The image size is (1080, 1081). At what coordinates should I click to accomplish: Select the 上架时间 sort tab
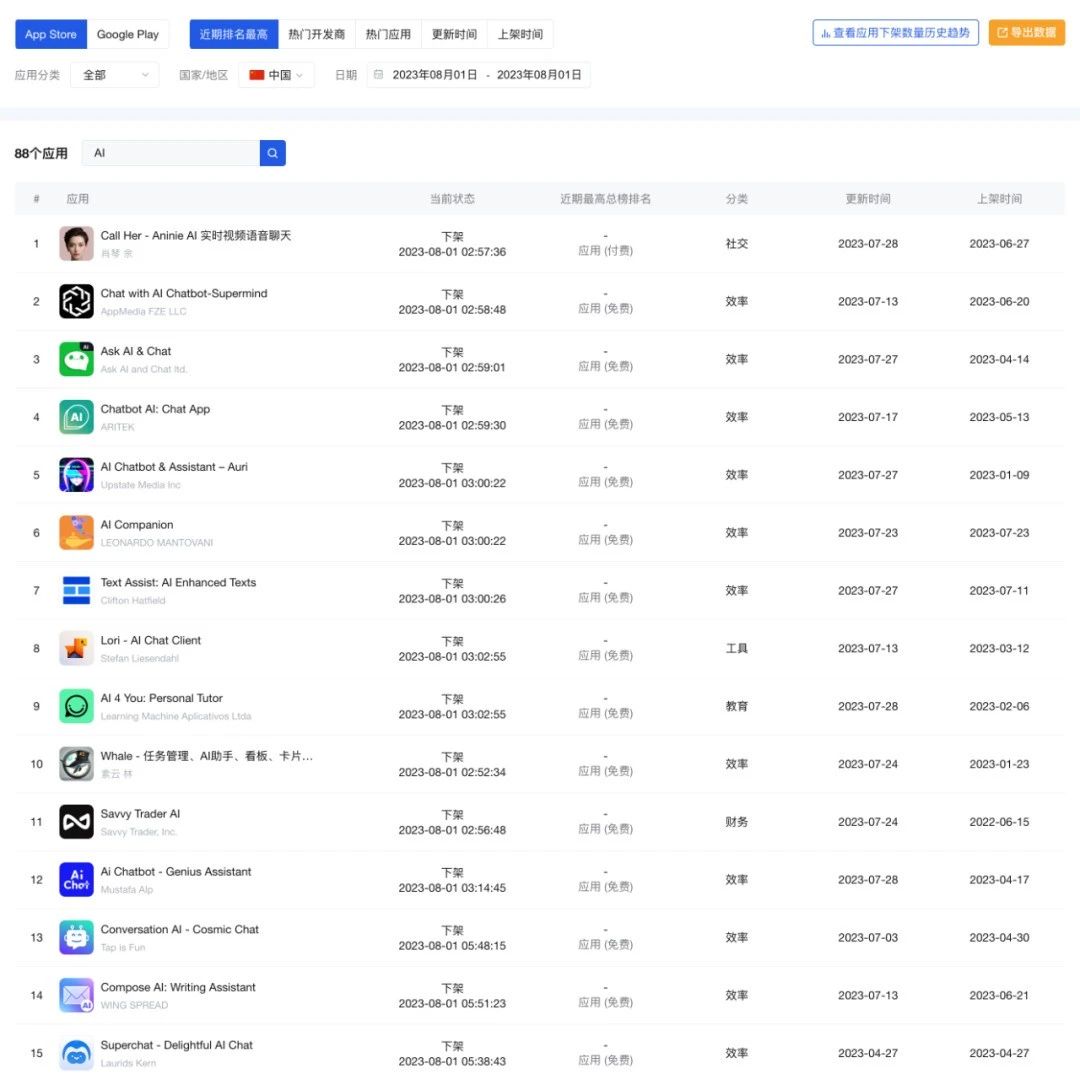(520, 34)
